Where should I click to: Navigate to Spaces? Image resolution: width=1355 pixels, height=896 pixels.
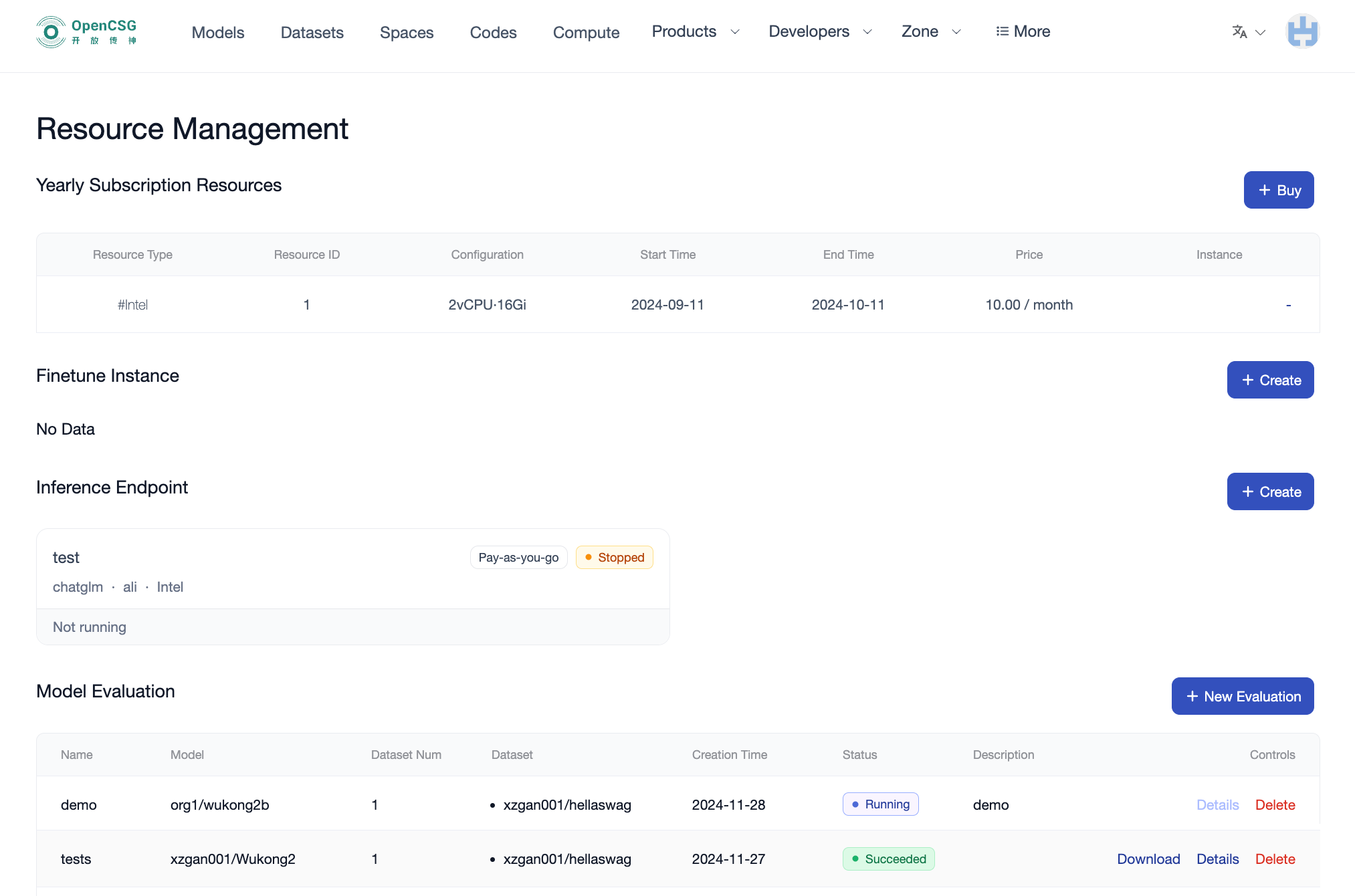(x=407, y=32)
